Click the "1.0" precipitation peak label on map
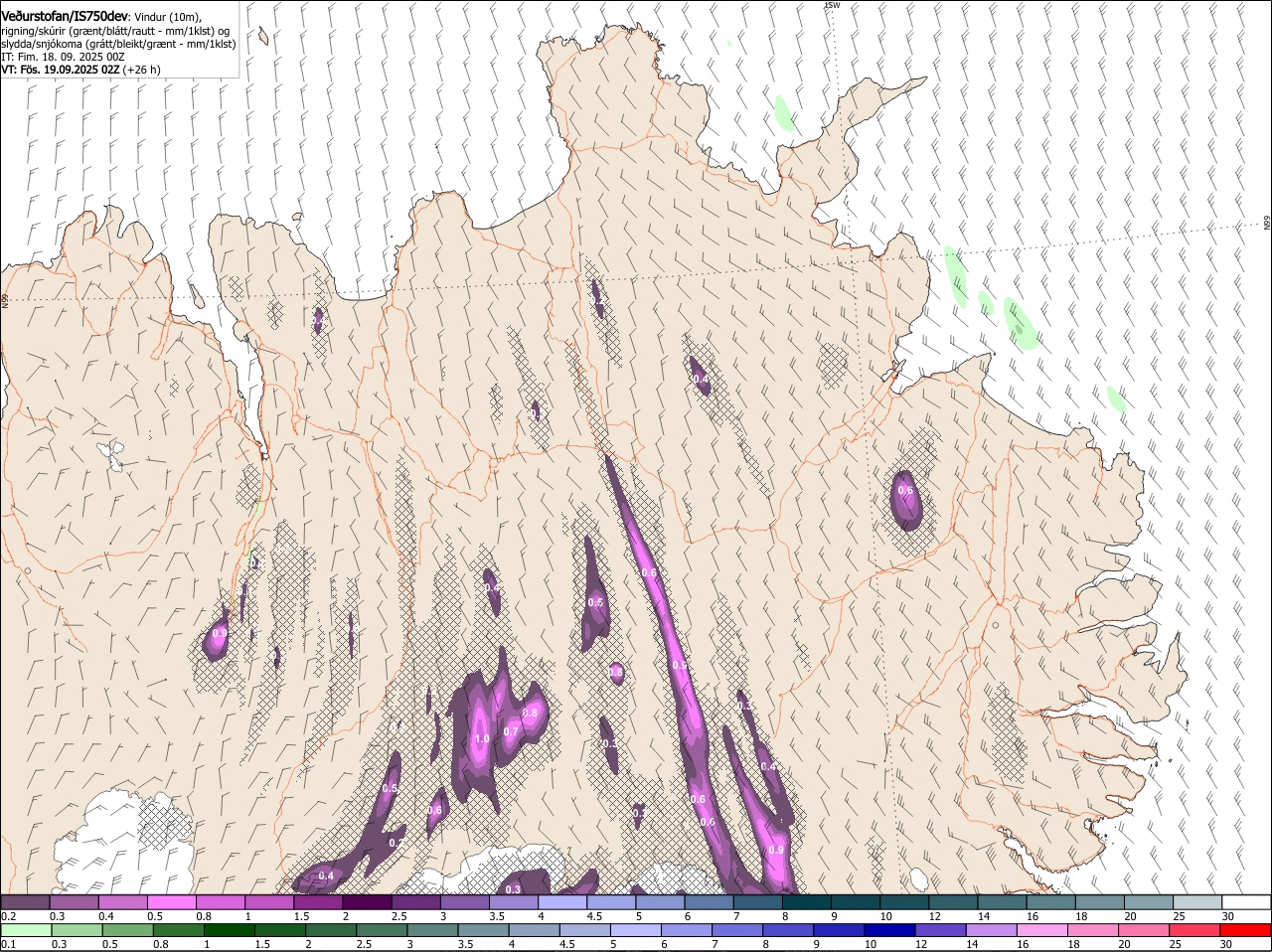The height and width of the screenshot is (952, 1272). (x=482, y=739)
